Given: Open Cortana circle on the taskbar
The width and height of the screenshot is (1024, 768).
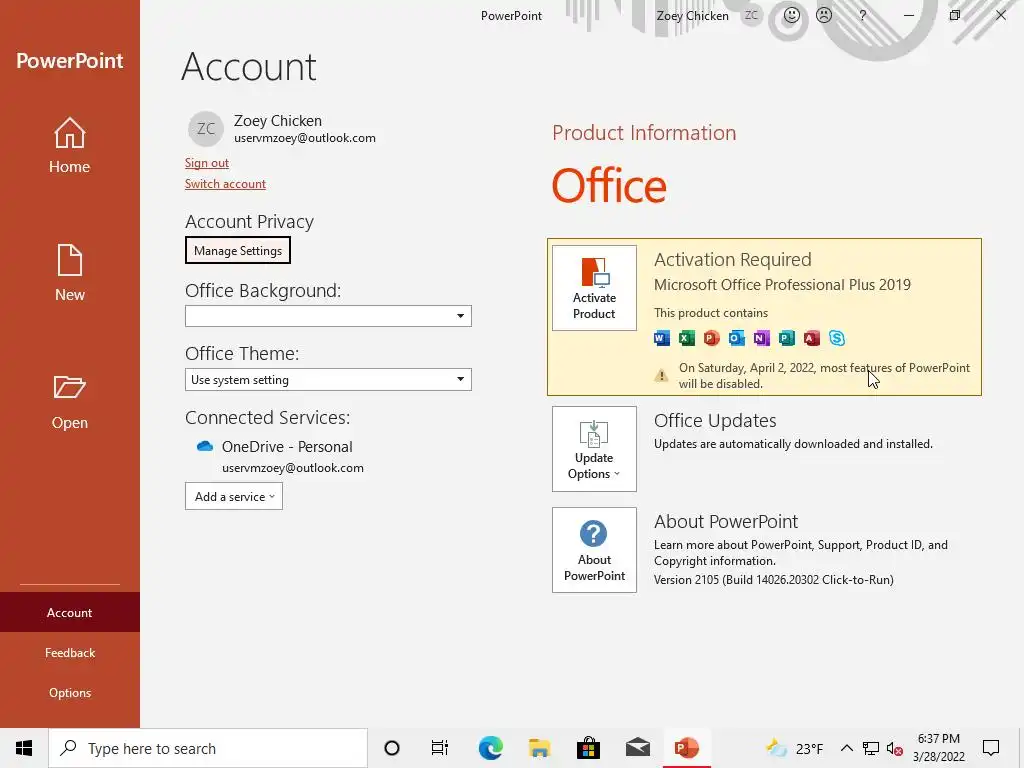Looking at the screenshot, I should [x=392, y=748].
